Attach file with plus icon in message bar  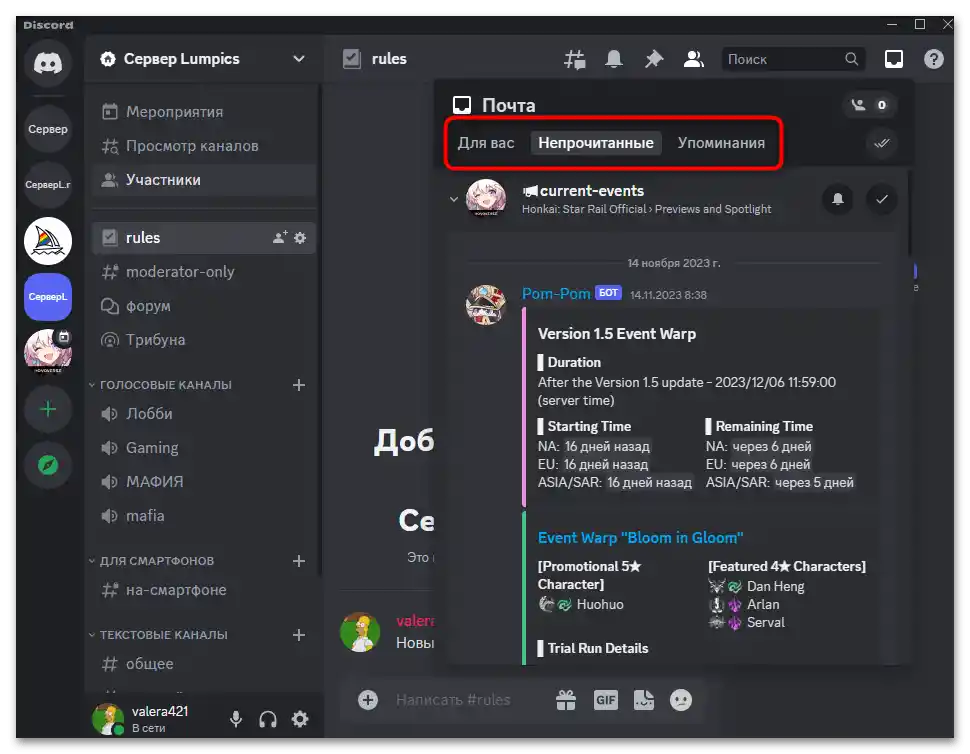point(368,700)
